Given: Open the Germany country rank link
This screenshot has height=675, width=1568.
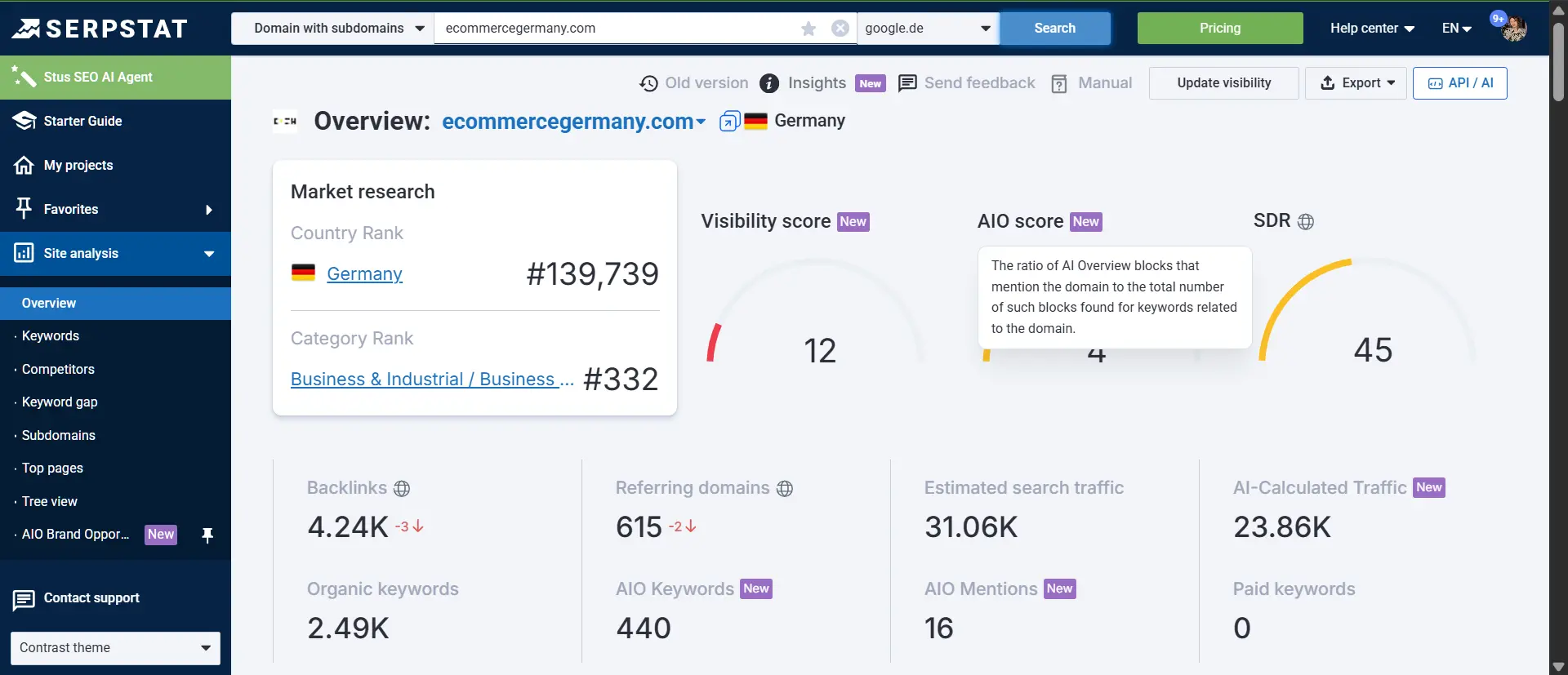Looking at the screenshot, I should coord(364,274).
